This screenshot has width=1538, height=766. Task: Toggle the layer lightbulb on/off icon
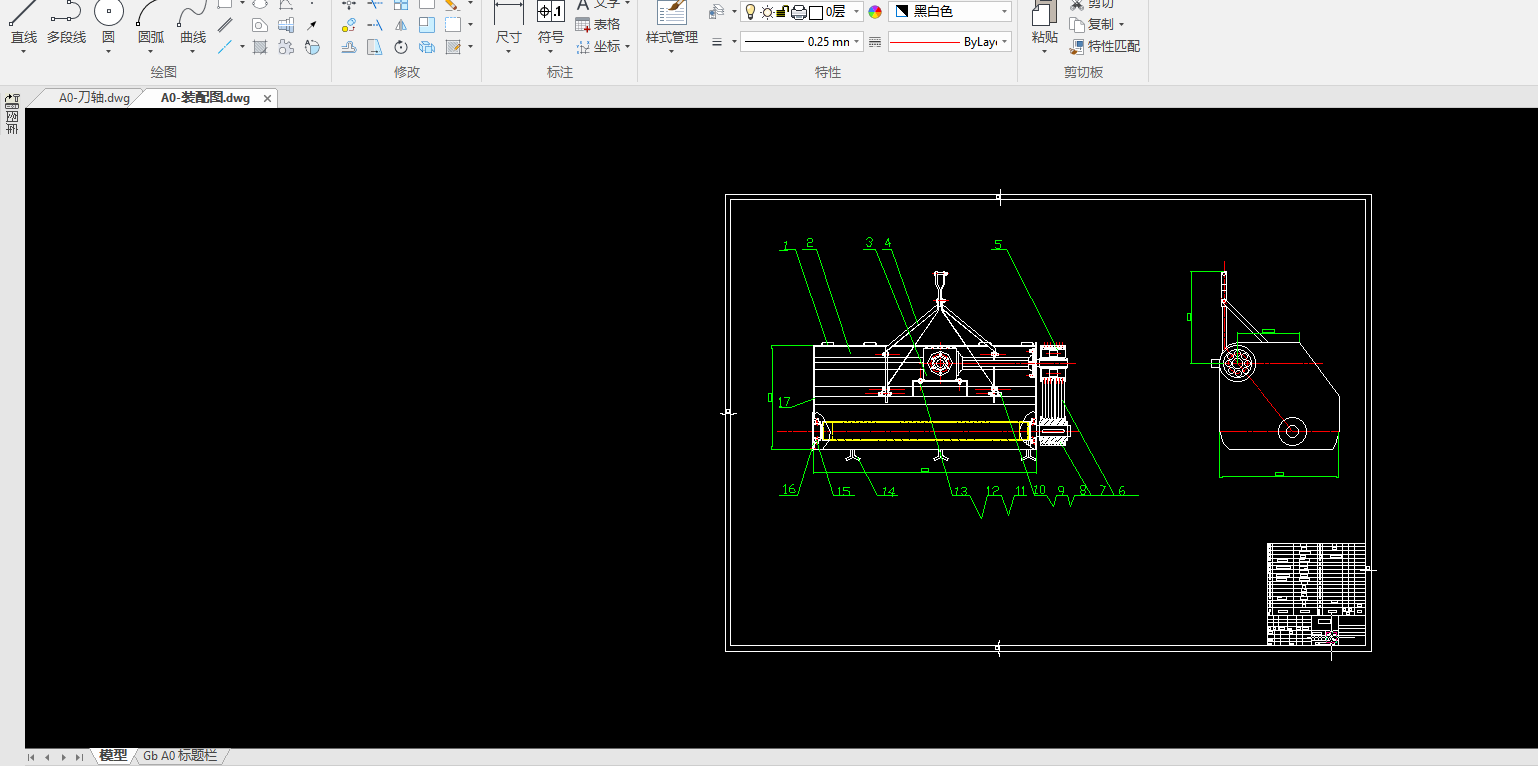(x=751, y=12)
